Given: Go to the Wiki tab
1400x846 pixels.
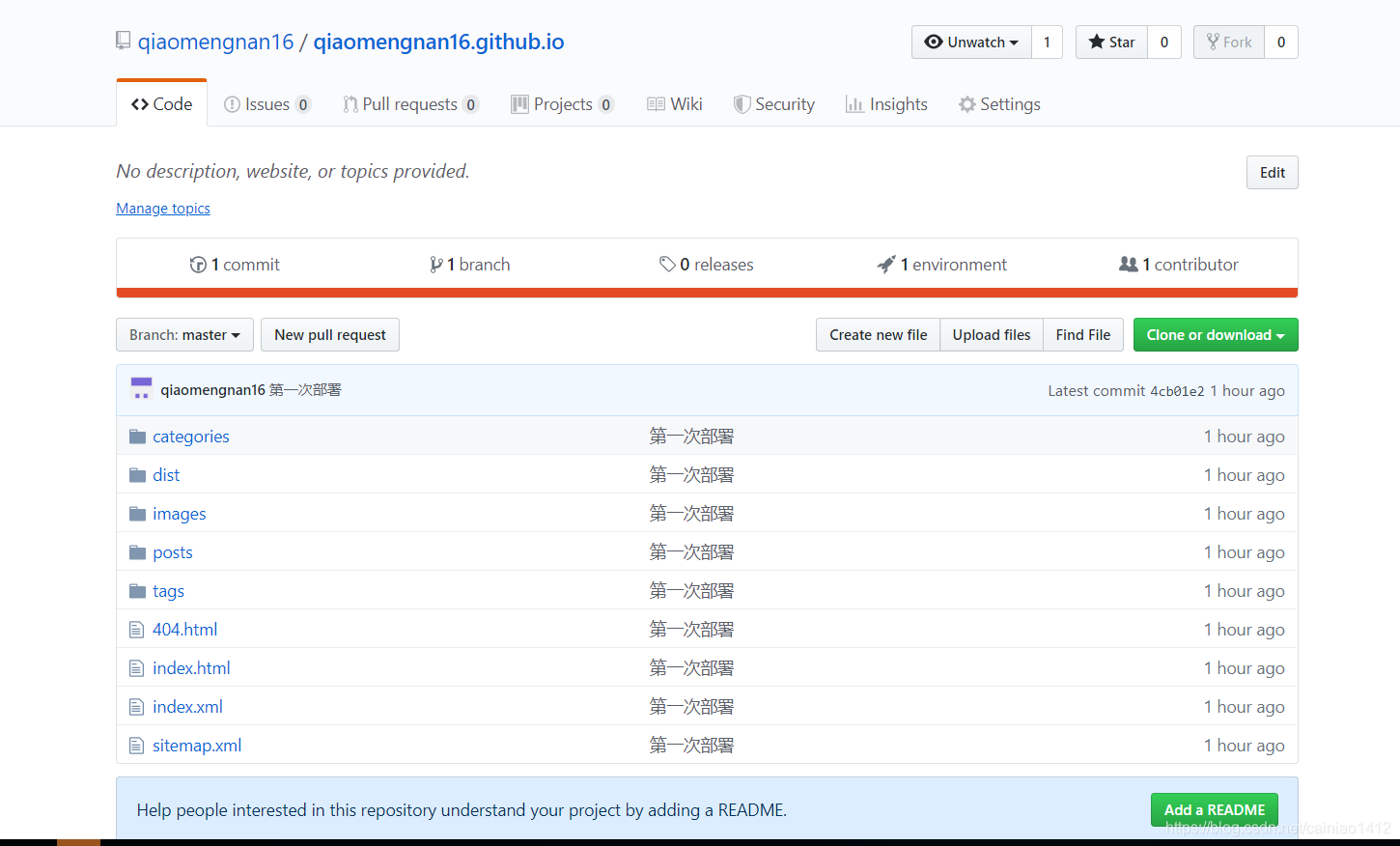Looking at the screenshot, I should coord(675,103).
